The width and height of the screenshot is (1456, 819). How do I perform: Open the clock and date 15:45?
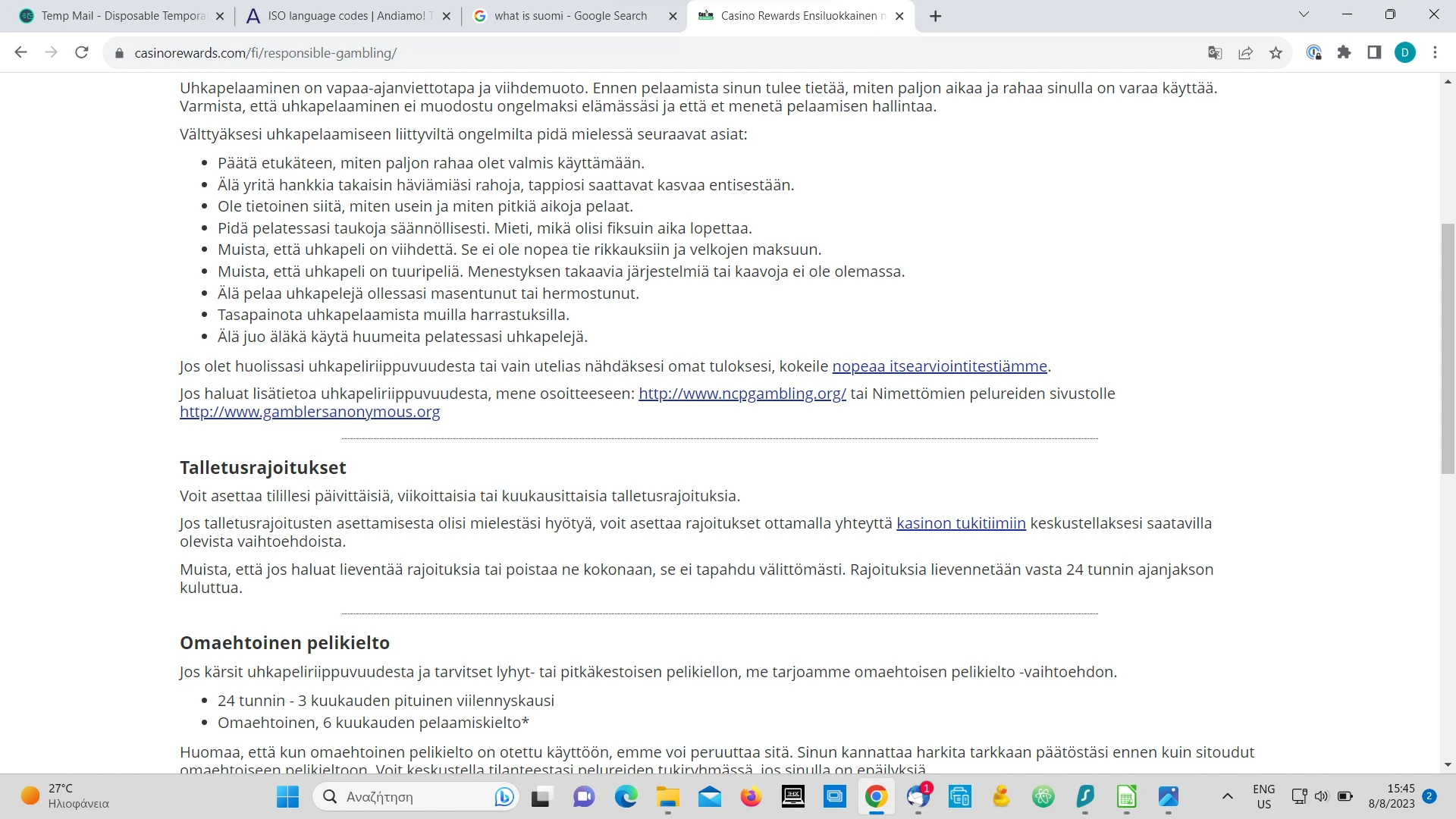tap(1392, 796)
